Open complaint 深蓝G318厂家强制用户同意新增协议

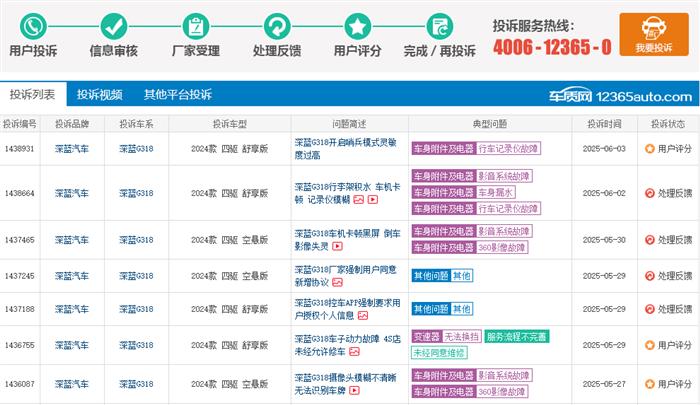pos(345,276)
